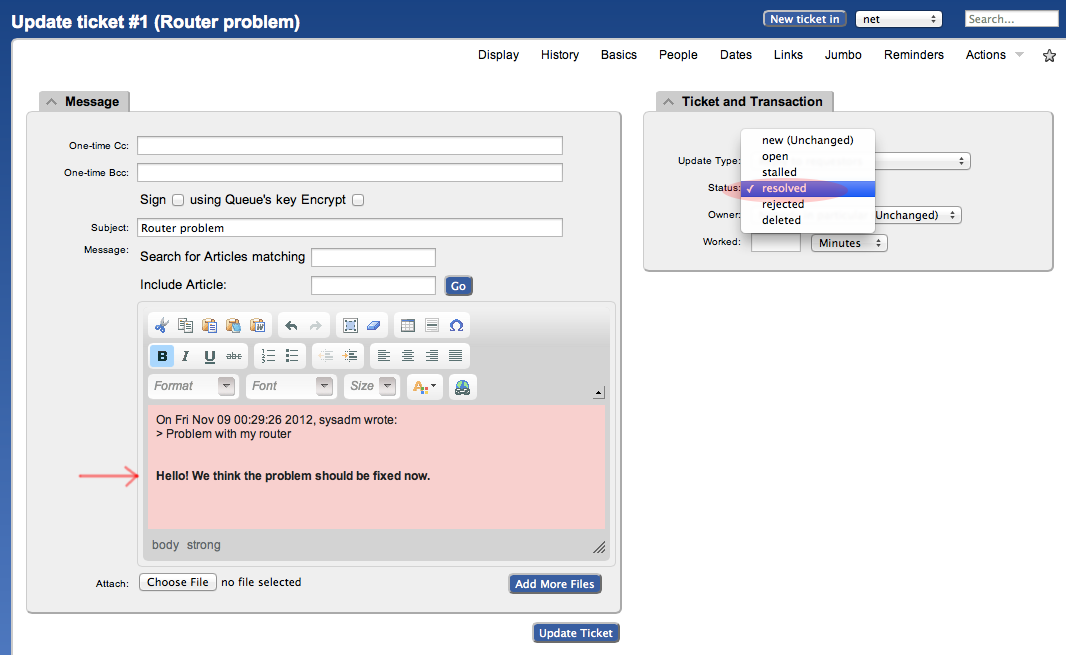The width and height of the screenshot is (1066, 655).
Task: Select the 'stalled' status option
Action: (779, 172)
